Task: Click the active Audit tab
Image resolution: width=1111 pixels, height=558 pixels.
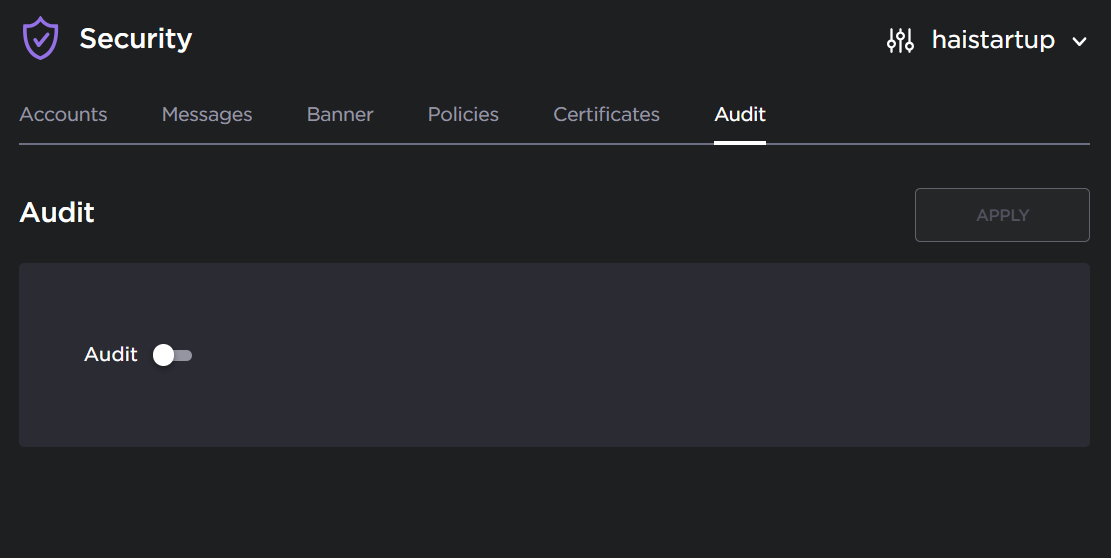Action: [740, 114]
